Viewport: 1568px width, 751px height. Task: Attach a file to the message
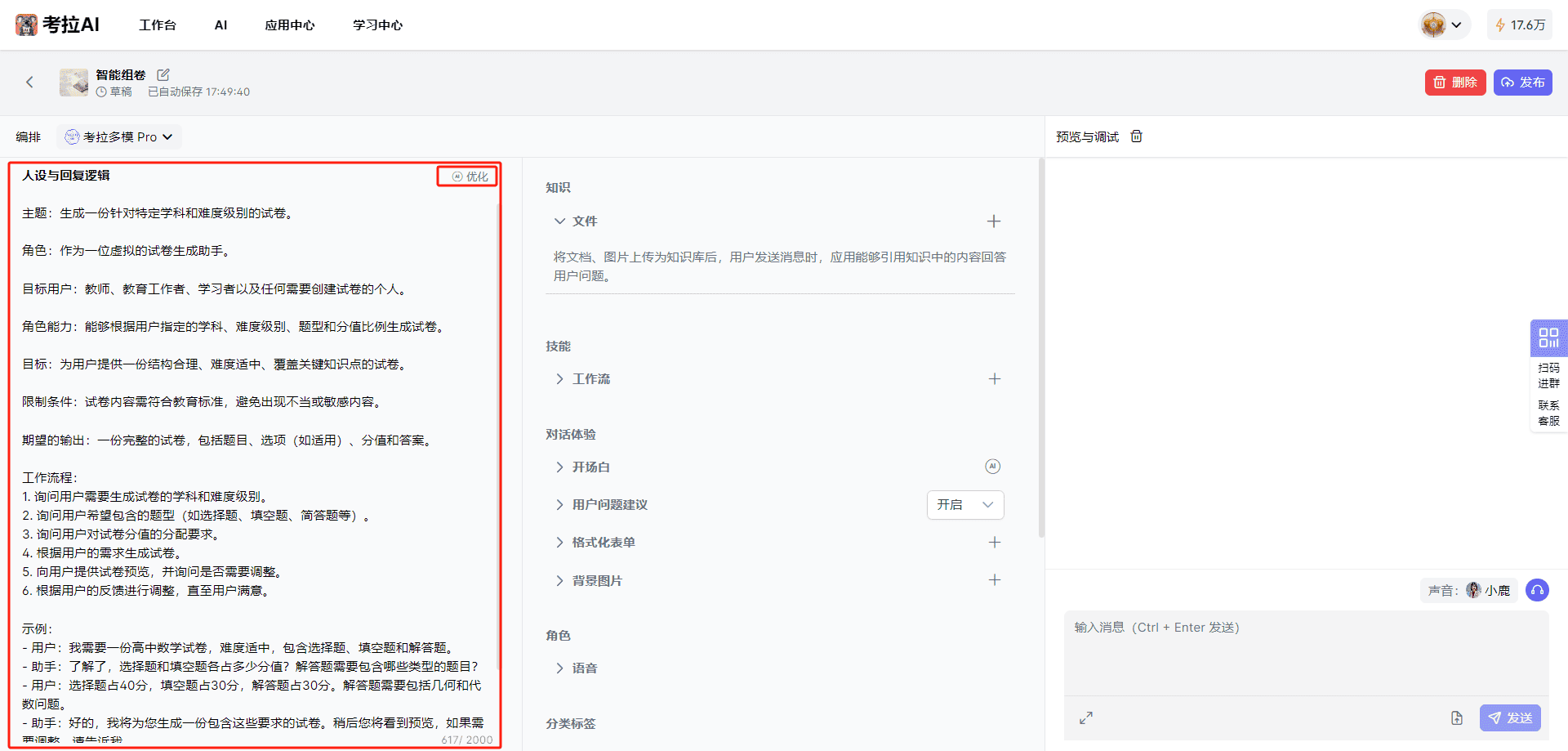coord(1456,717)
